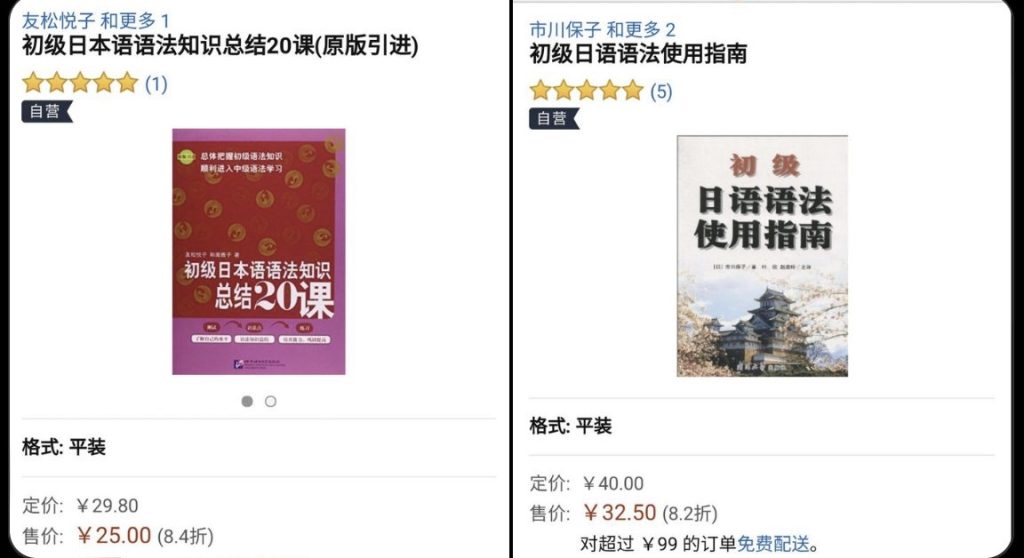Select the first image carousel dot
The width and height of the screenshot is (1024, 558).
pos(247,401)
